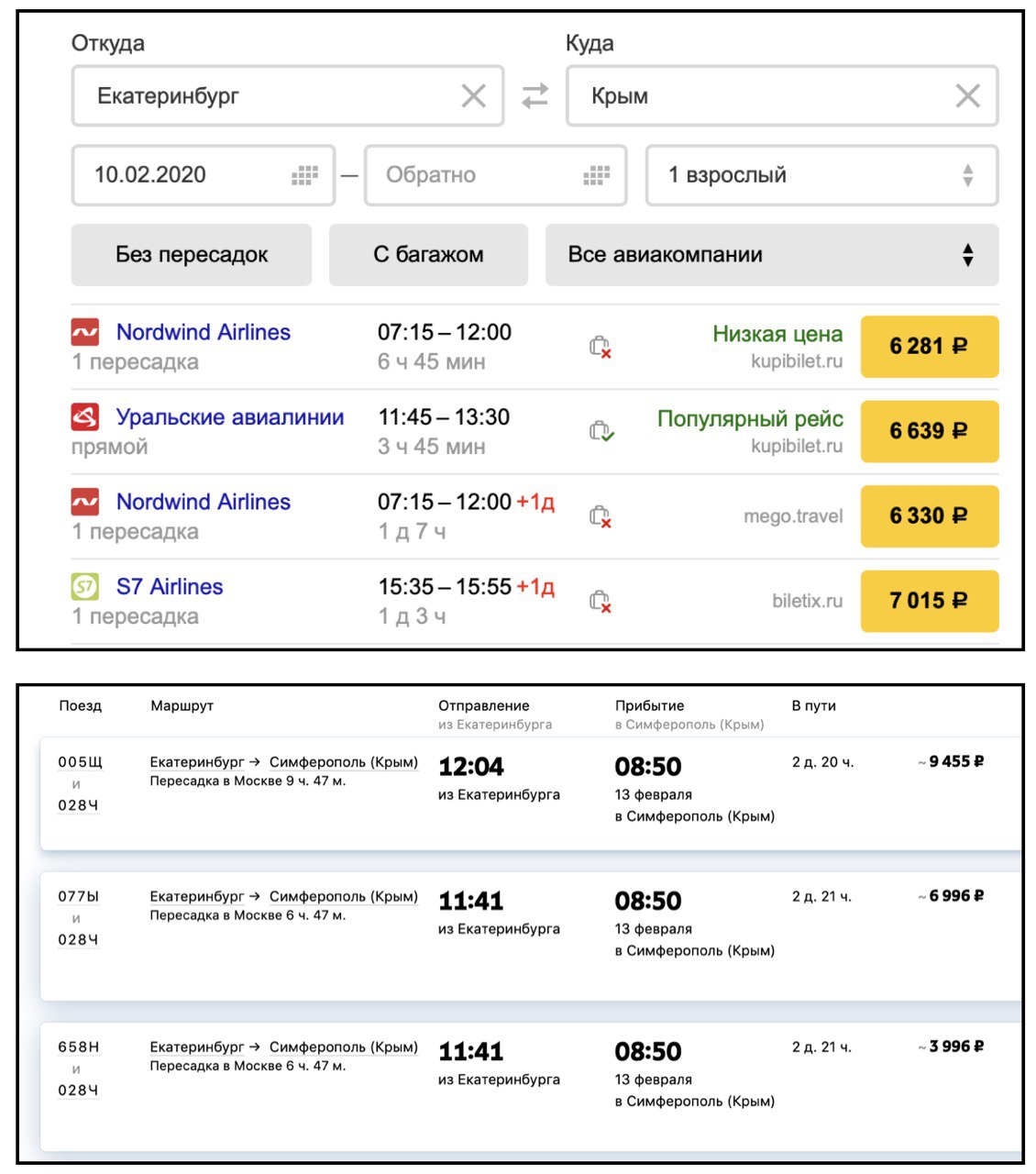Open Екатеринбург route link in 005Щ row

pyautogui.click(x=197, y=762)
